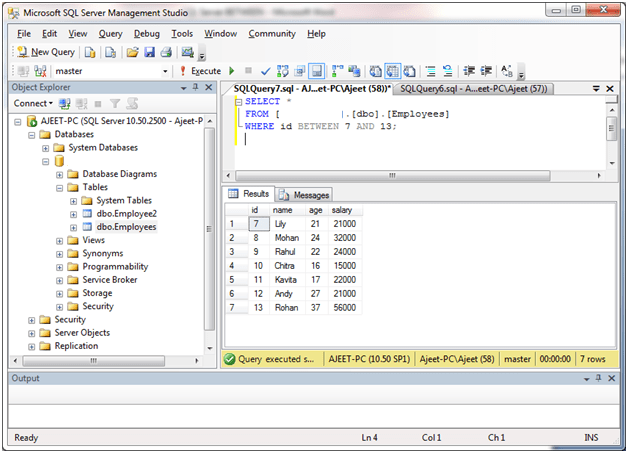Screen dimensions: 628x453
Task: Open the File menu
Action: pyautogui.click(x=24, y=34)
